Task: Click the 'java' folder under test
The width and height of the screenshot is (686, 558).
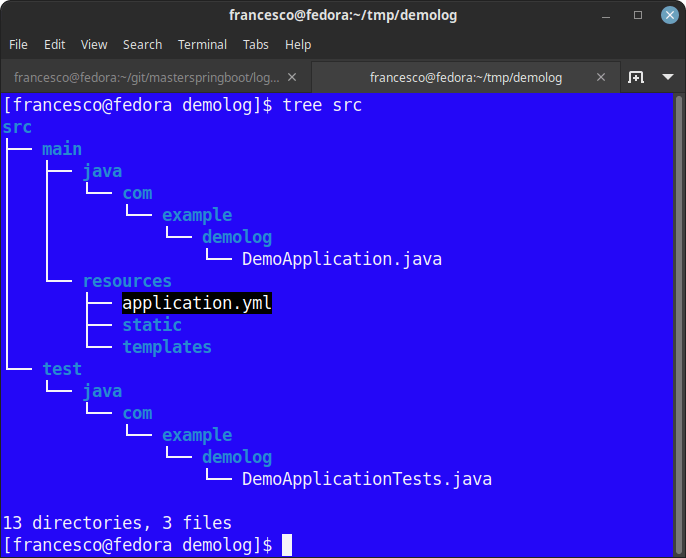Action: [102, 391]
